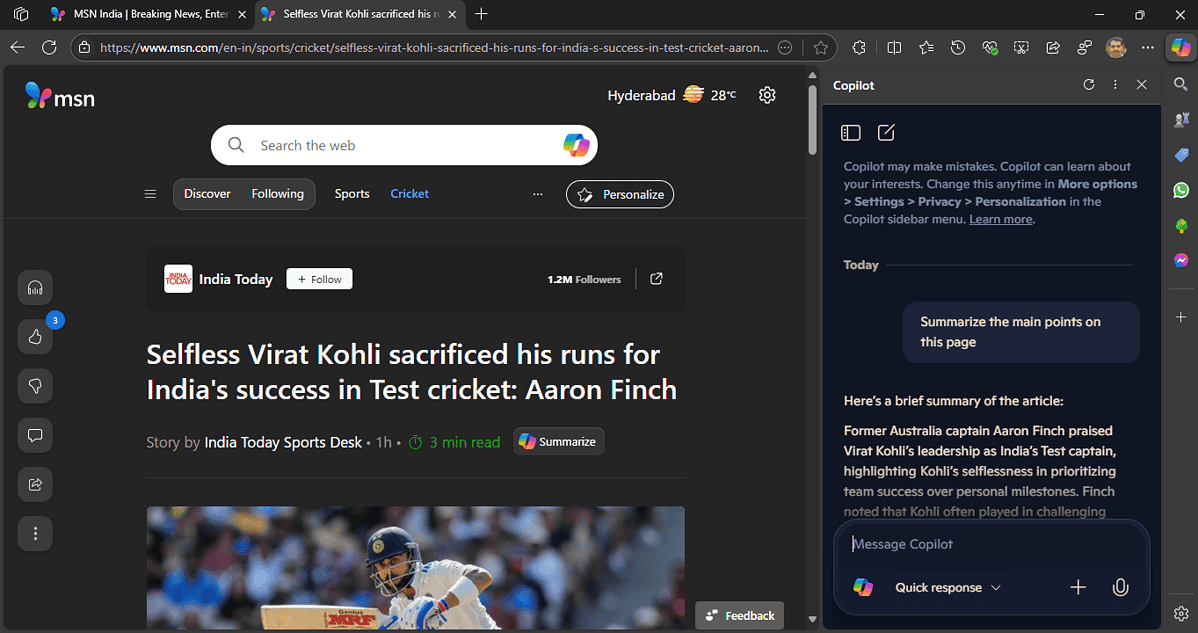The image size is (1198, 633).
Task: Add page to favorites star icon
Action: point(821,47)
